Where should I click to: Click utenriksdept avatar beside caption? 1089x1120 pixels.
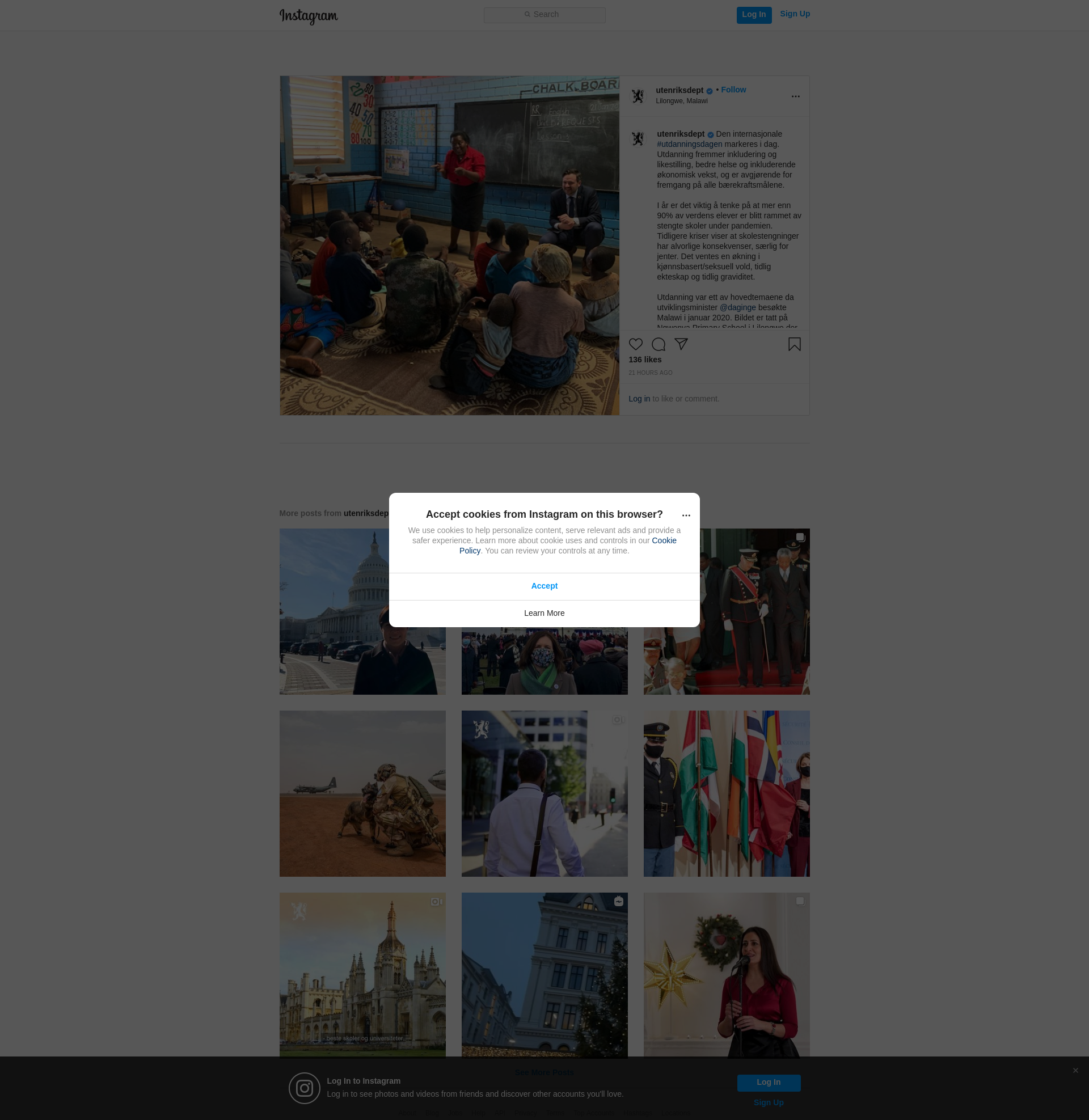638,139
